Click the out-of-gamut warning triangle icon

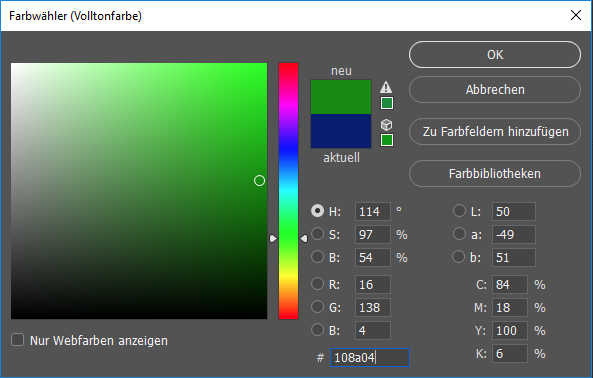386,87
